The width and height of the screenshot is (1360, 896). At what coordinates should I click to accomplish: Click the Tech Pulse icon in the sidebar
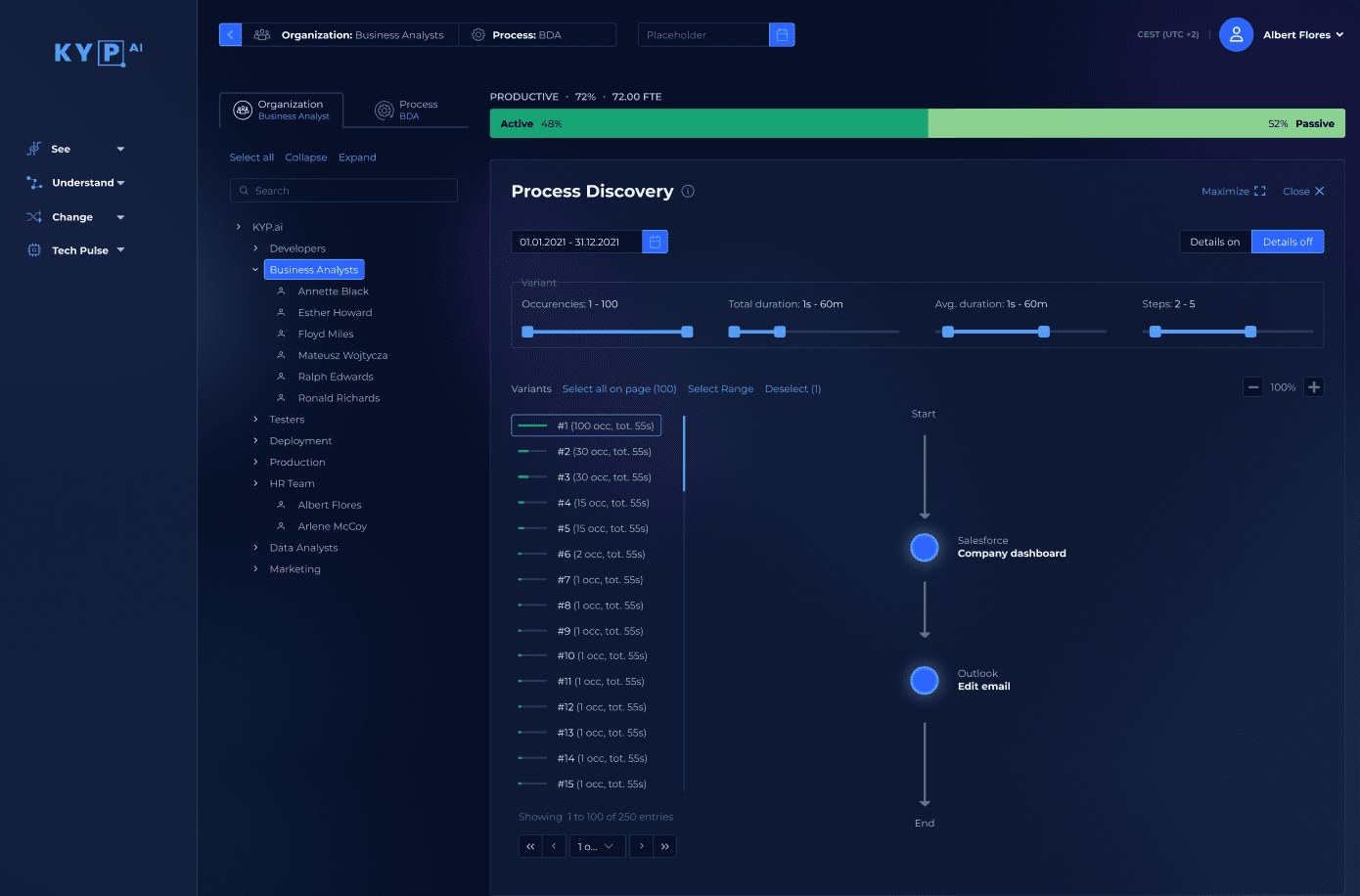click(x=32, y=249)
